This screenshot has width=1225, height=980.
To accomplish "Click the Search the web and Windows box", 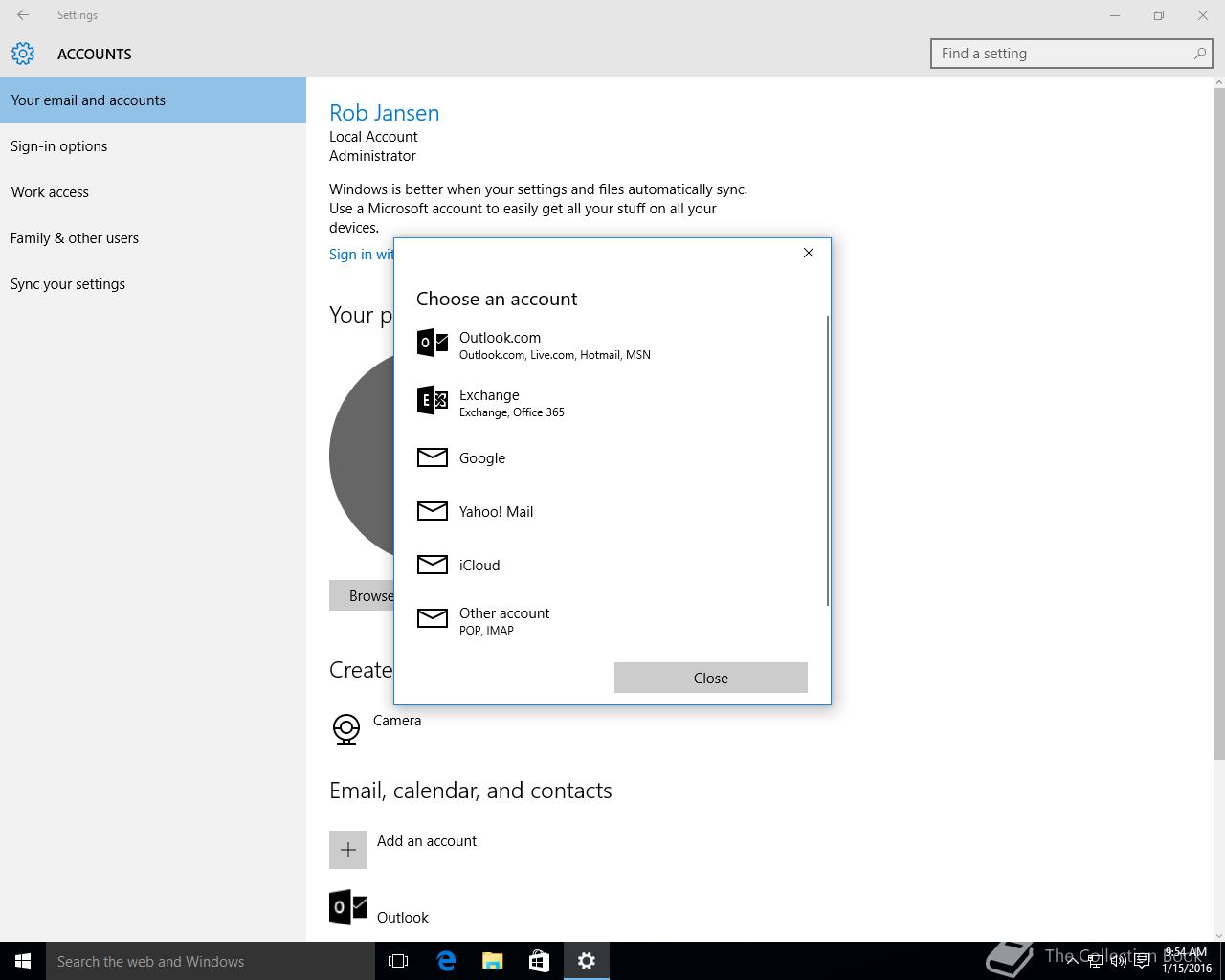I will (x=211, y=961).
